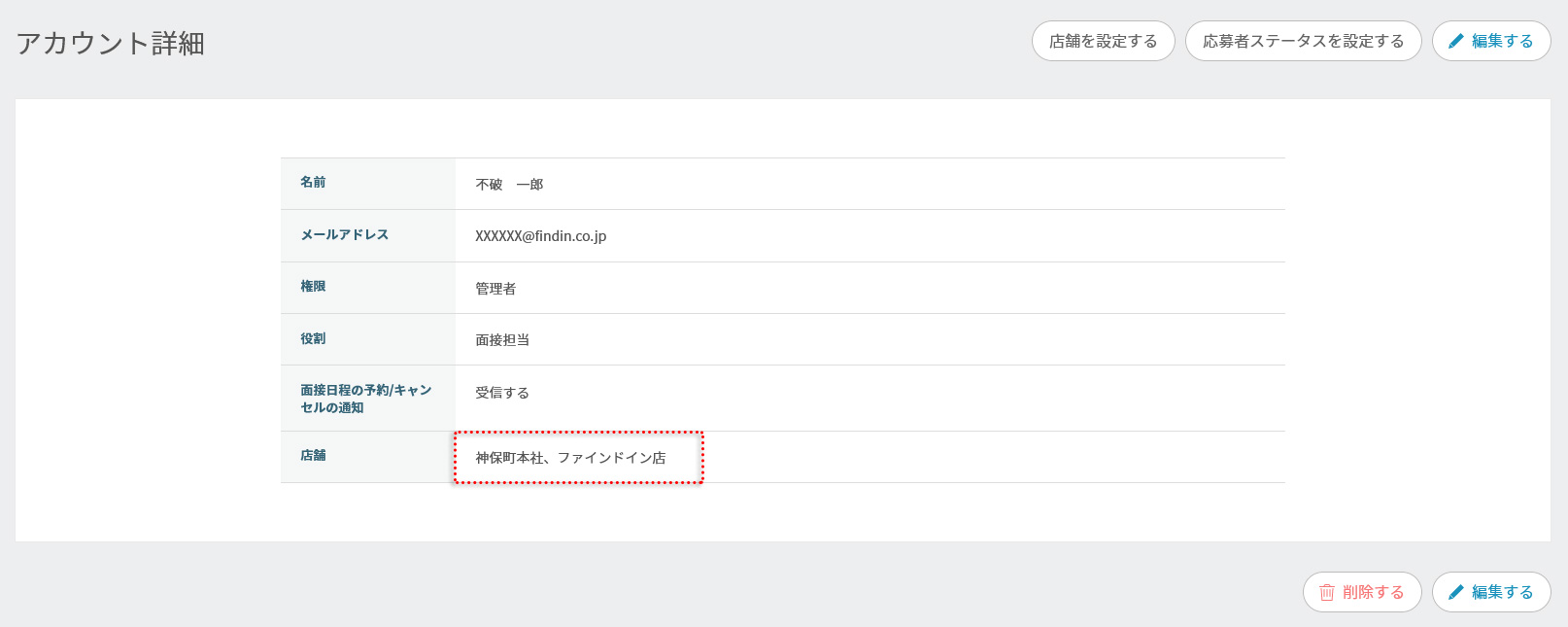
Task: Click the trash can icon next to 削除する
Action: (x=1326, y=592)
